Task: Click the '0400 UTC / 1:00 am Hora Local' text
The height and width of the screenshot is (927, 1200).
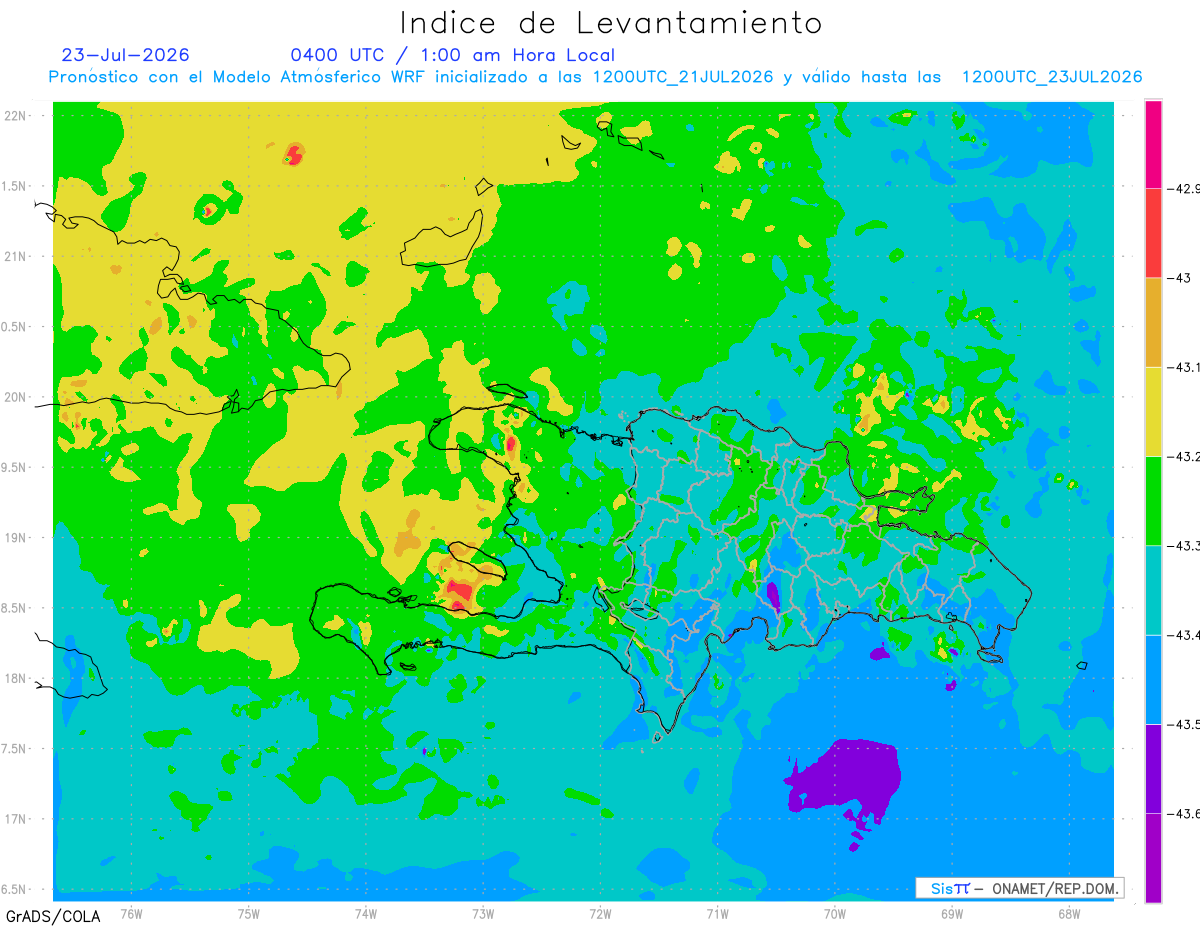Action: [x=453, y=55]
